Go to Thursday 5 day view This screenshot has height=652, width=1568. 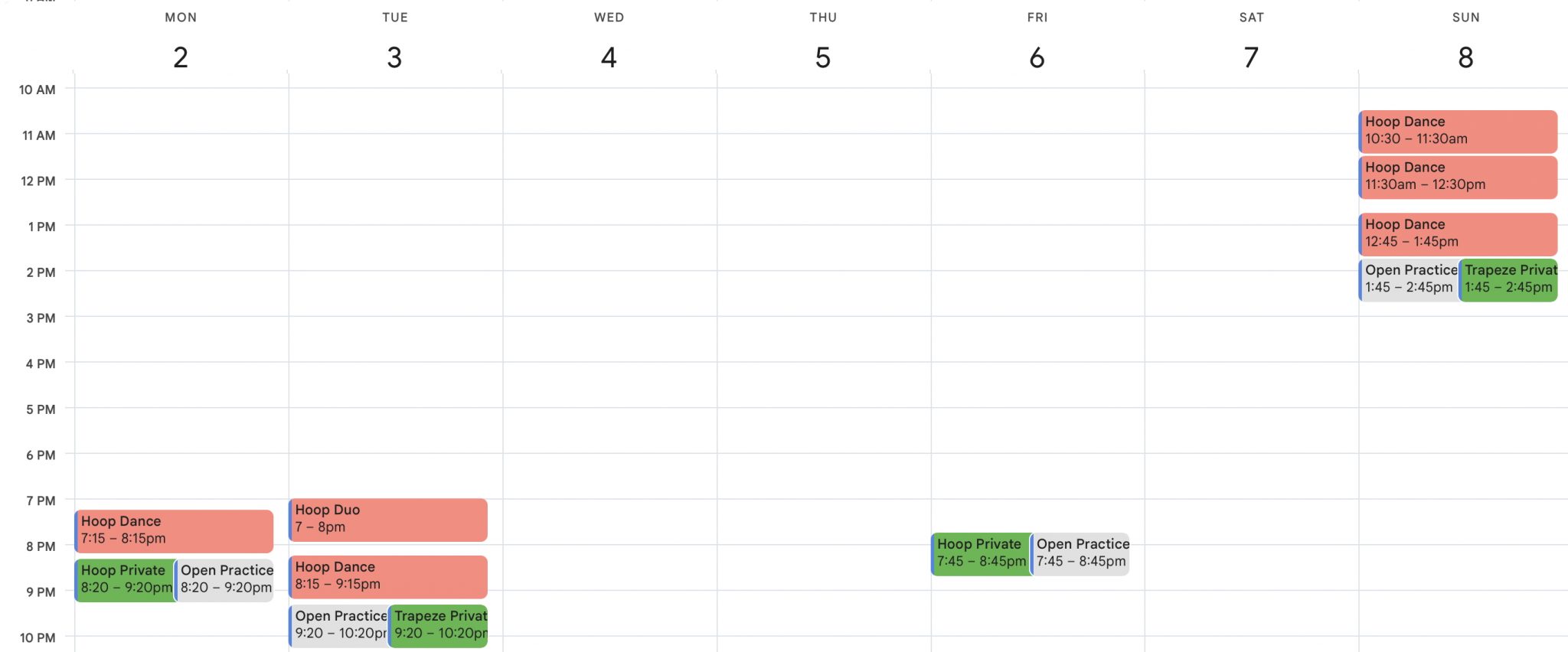click(x=823, y=57)
